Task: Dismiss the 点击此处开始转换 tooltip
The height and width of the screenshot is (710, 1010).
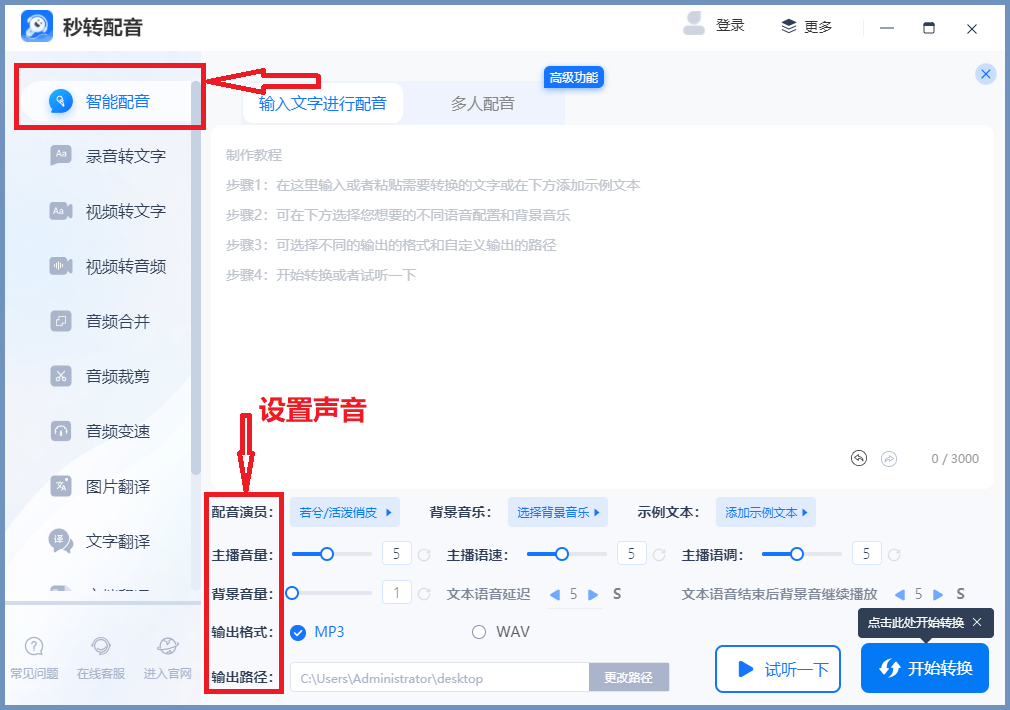Action: (x=977, y=622)
